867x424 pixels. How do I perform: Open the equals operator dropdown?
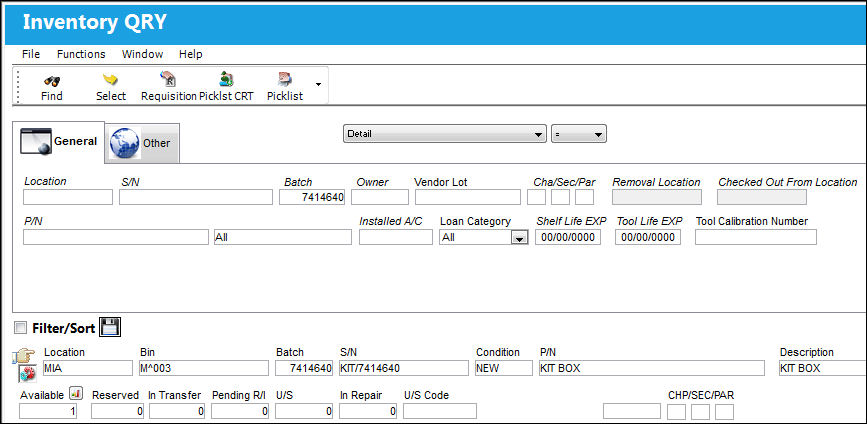tap(578, 134)
